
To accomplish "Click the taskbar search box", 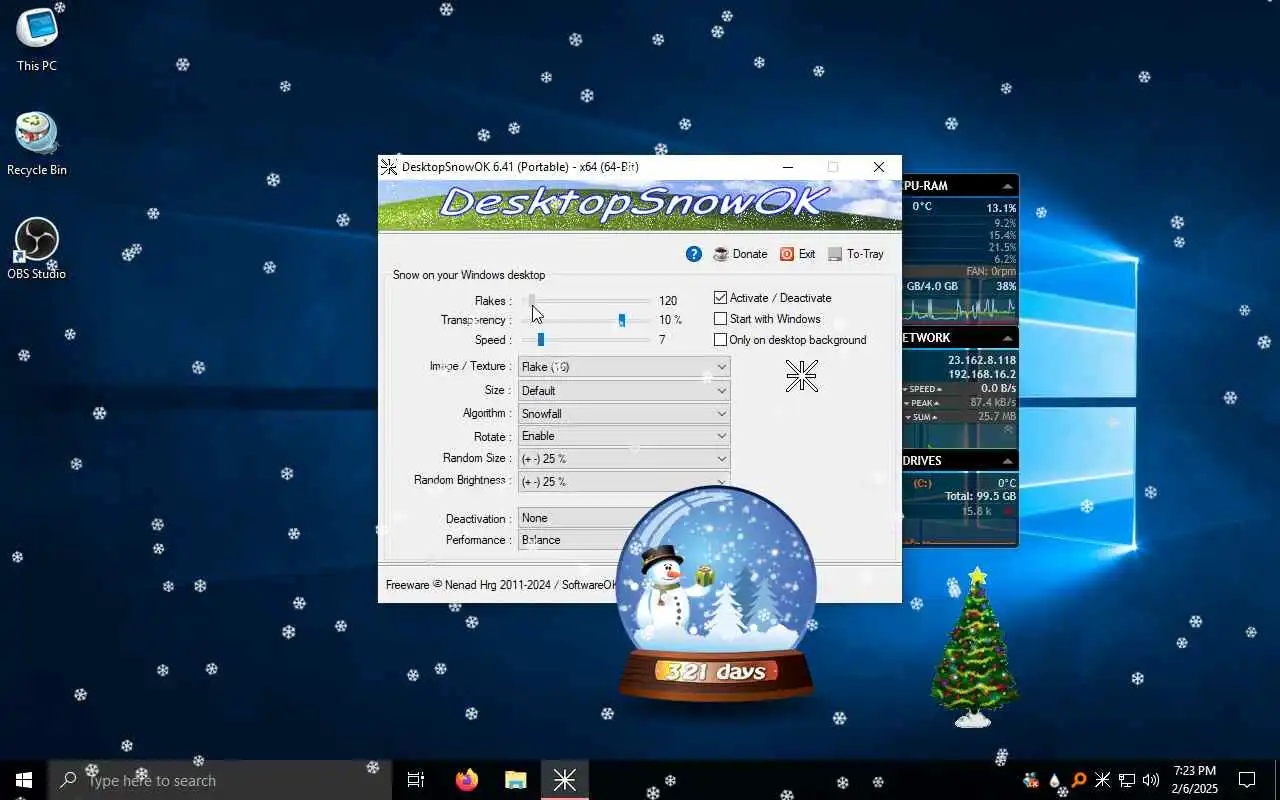I will [x=220, y=780].
